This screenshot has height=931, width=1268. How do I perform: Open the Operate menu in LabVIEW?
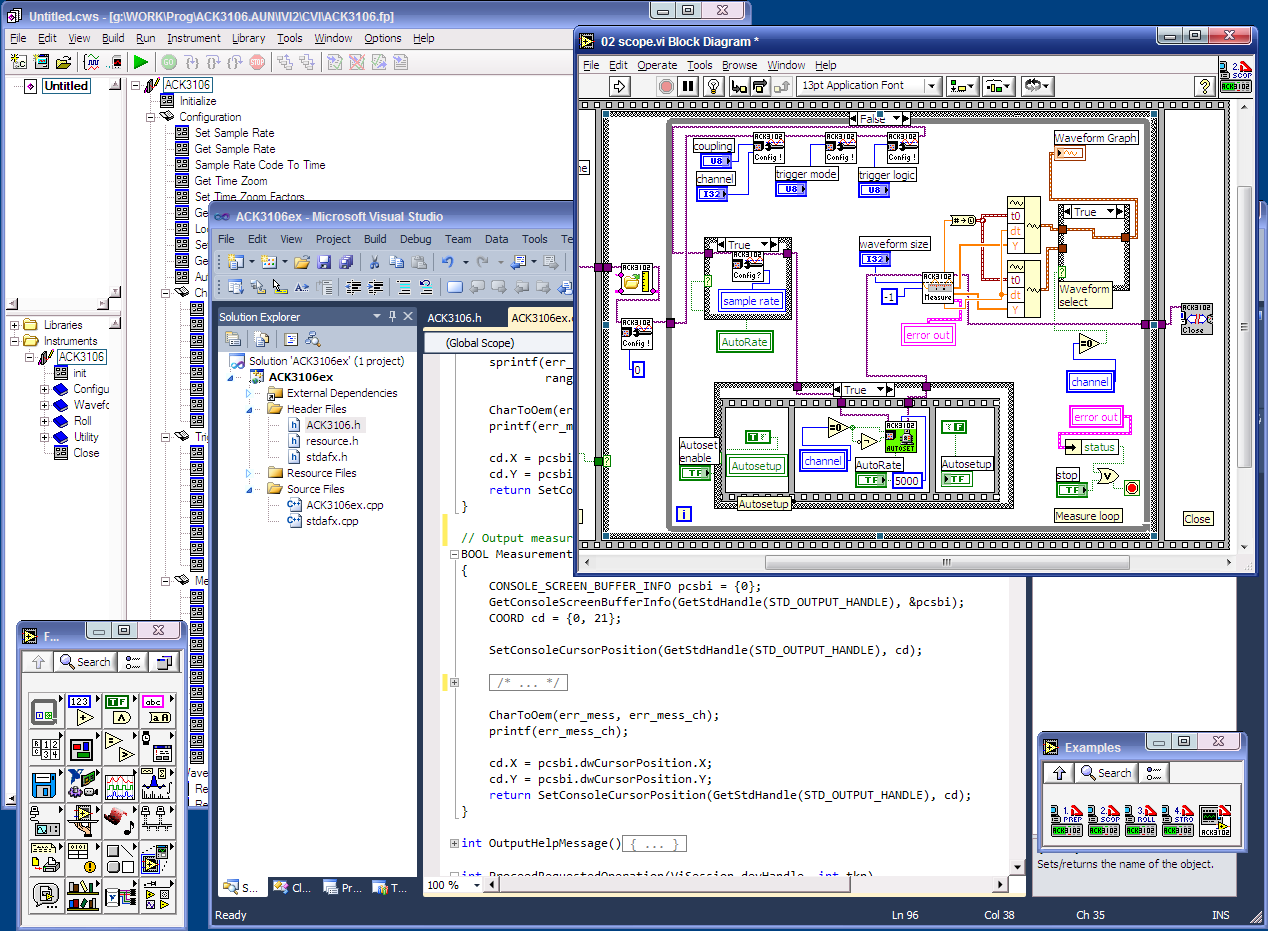point(659,65)
